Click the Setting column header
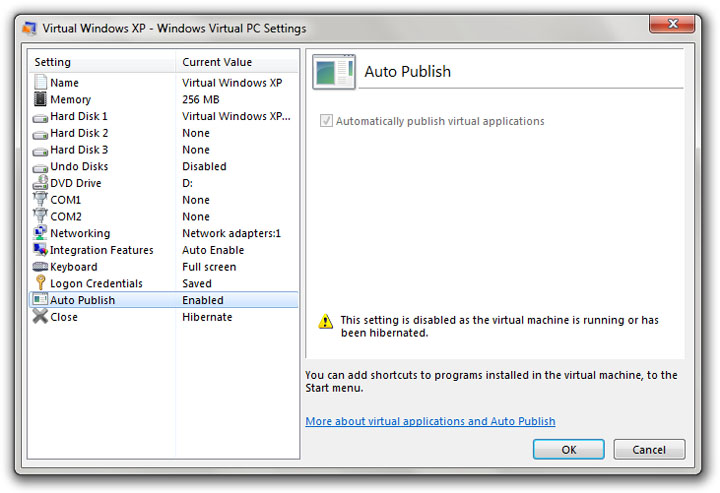Viewport: 720px width, 493px height. 100,62
